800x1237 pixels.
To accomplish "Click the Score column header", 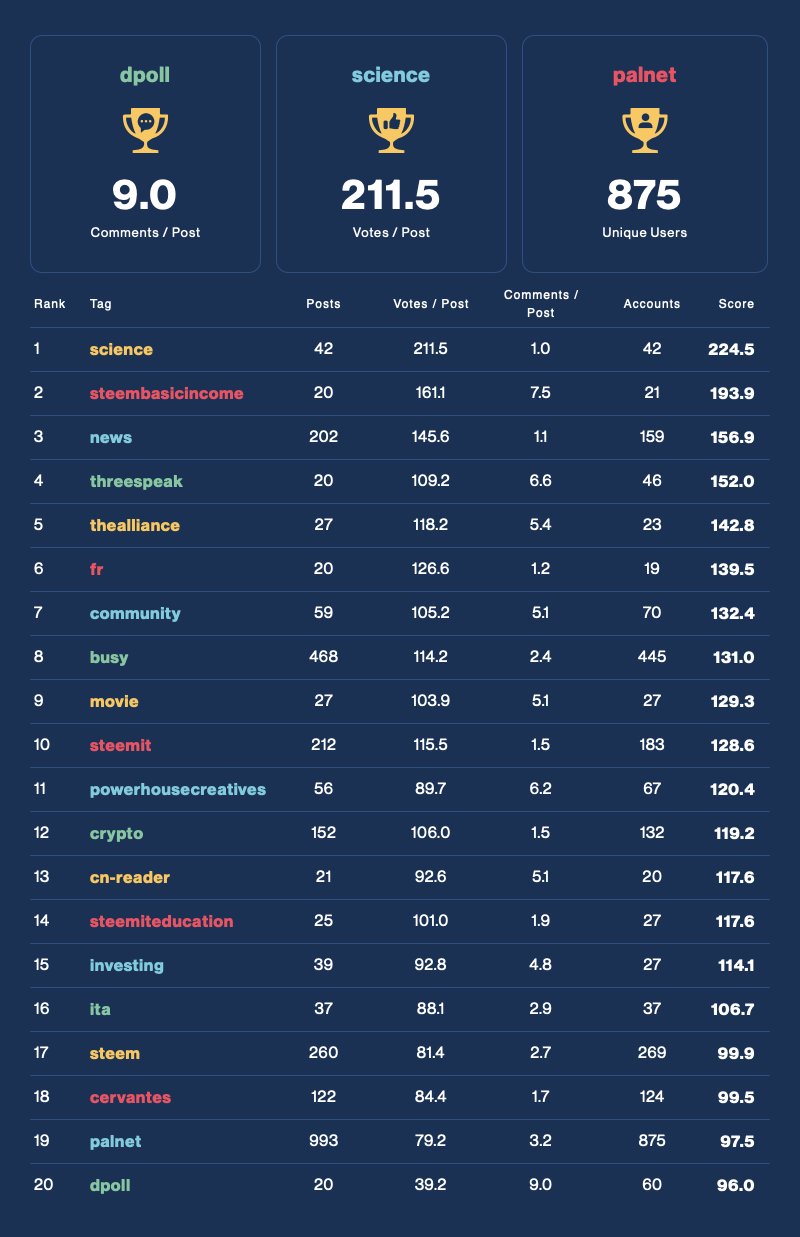I will point(736,304).
